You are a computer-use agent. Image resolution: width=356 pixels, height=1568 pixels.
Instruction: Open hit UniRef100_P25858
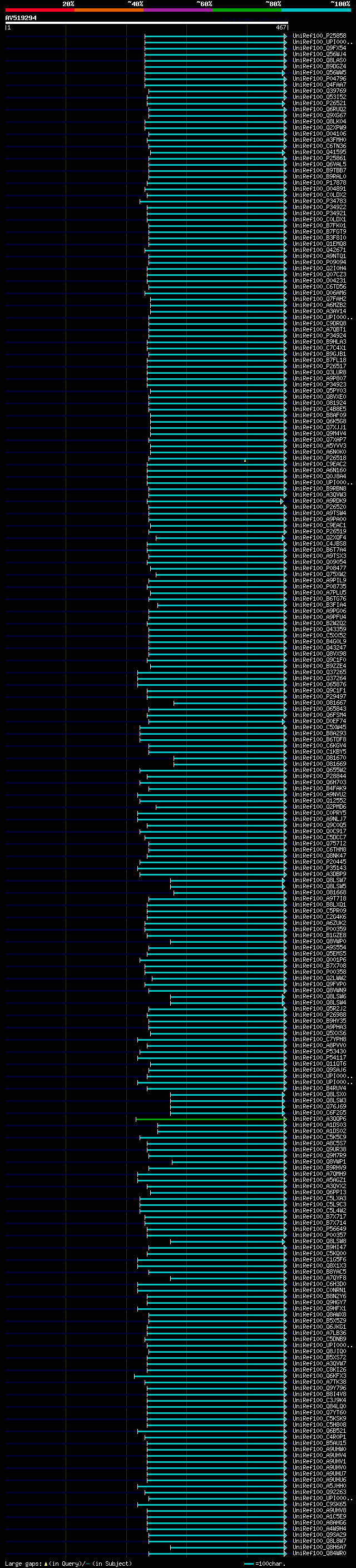319,36
